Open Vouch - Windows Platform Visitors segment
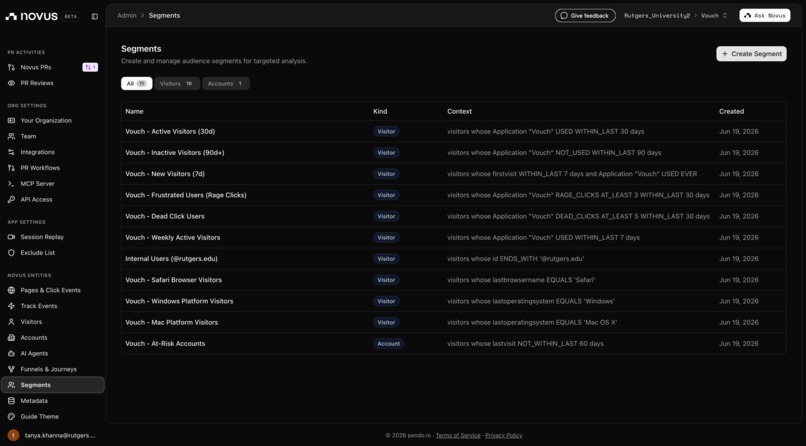Screen dimensions: 806x446 click(179, 301)
